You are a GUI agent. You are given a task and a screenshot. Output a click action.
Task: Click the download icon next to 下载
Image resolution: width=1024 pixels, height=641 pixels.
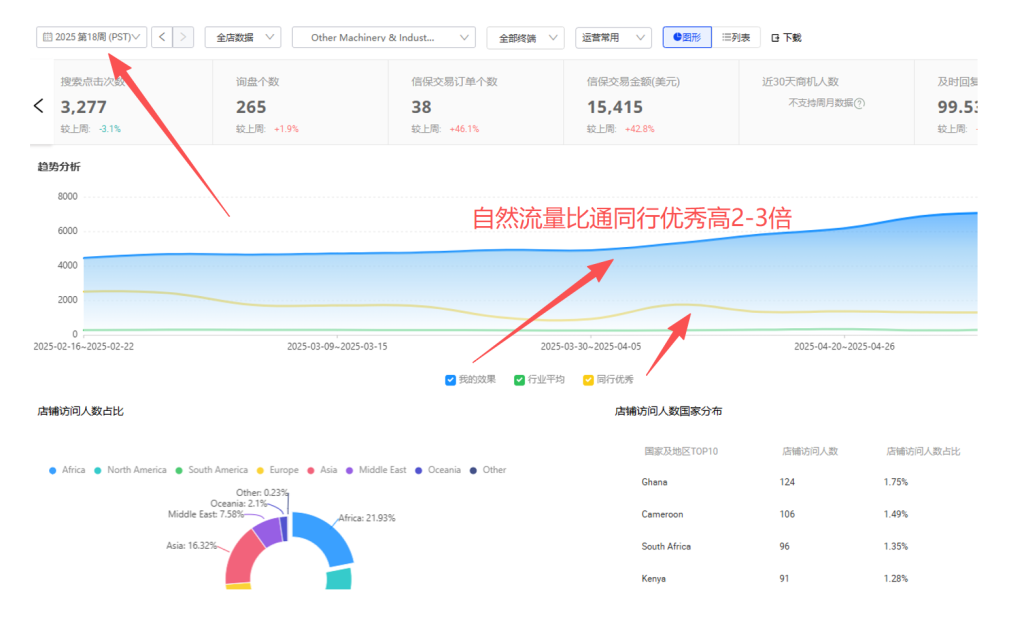pyautogui.click(x=775, y=38)
